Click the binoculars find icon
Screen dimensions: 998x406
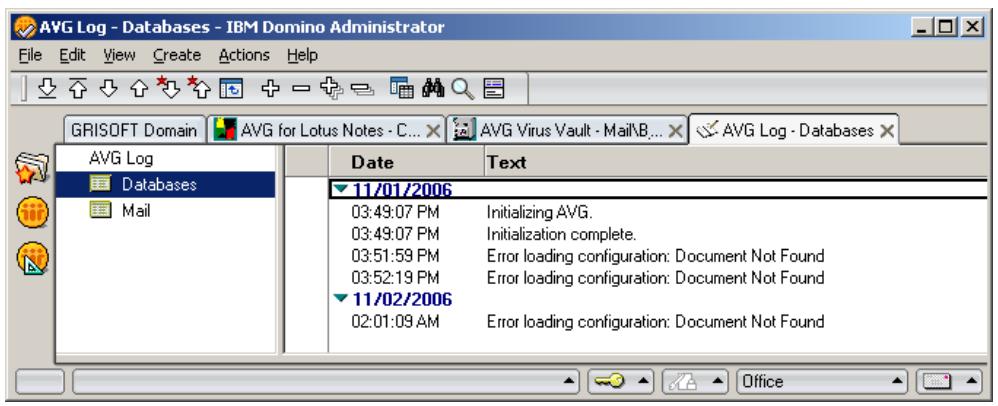433,88
